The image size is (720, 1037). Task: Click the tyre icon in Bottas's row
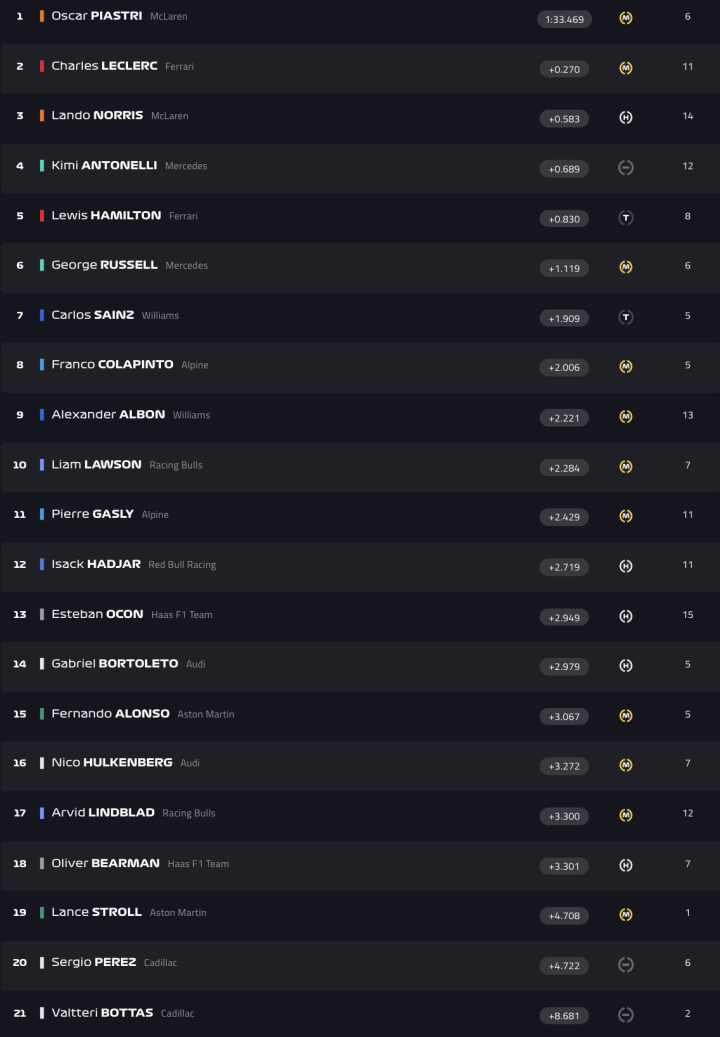pos(626,1014)
